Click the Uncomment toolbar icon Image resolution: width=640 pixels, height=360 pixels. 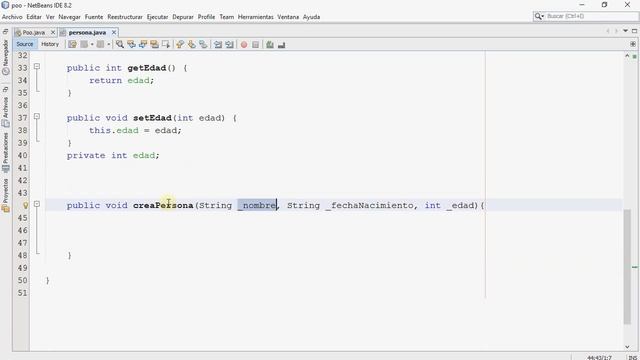point(281,44)
